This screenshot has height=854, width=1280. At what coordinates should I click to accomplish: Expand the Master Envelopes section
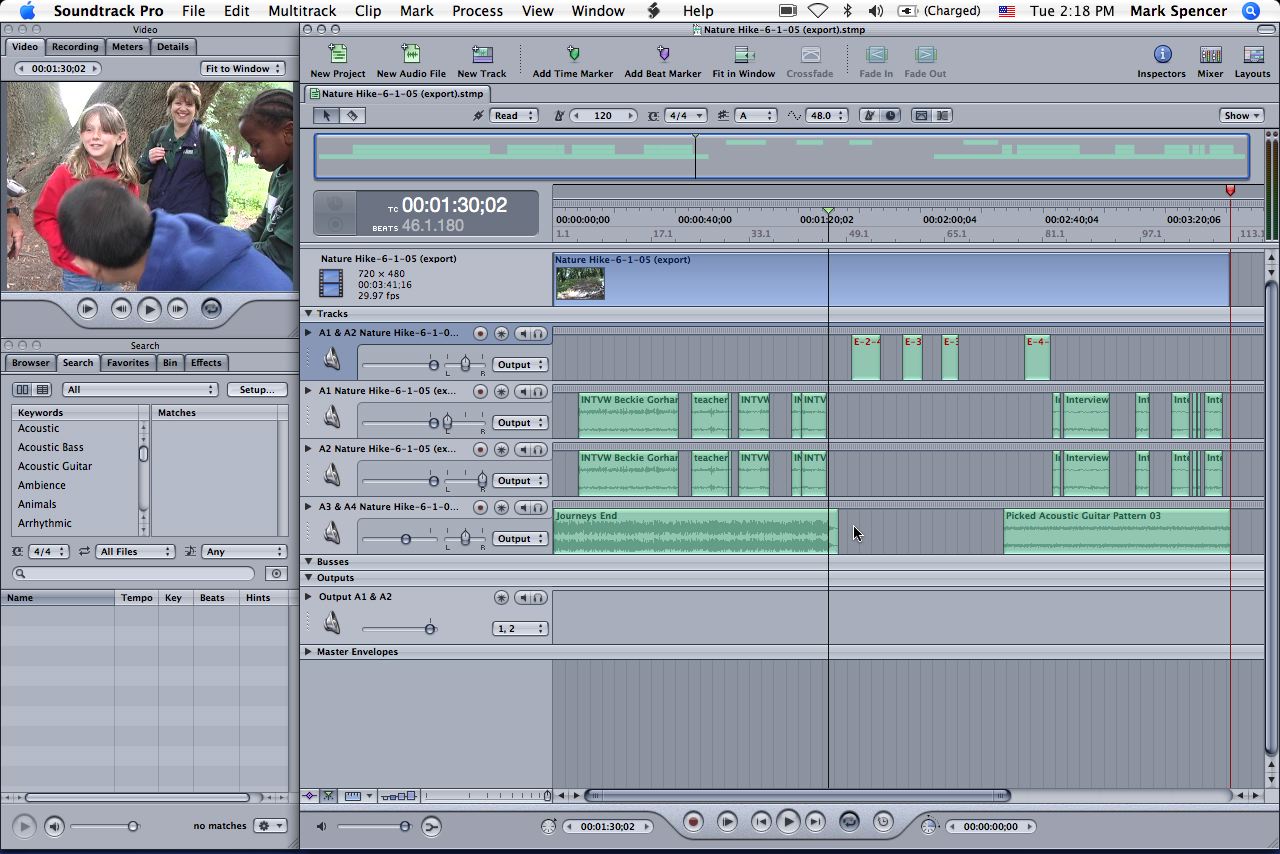coord(309,652)
